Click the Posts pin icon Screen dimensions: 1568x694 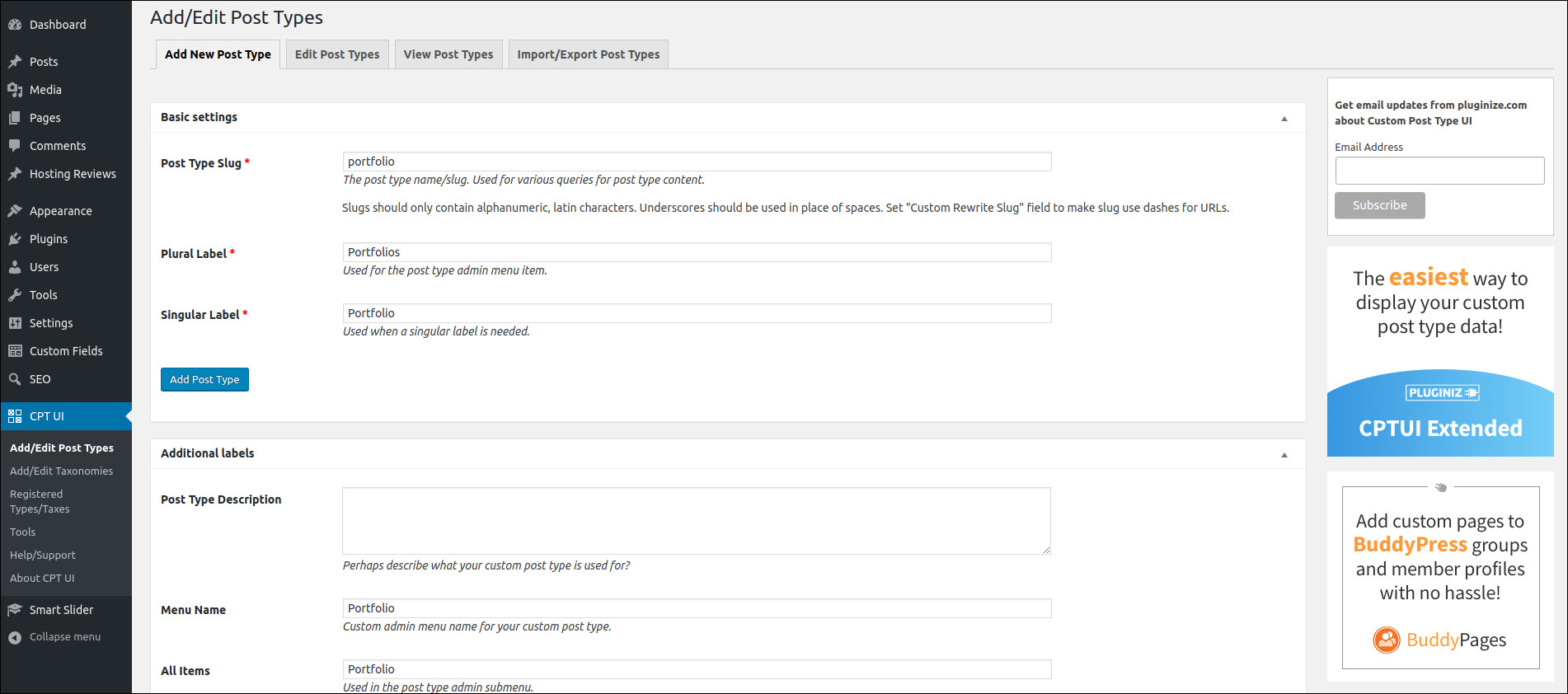pos(15,62)
